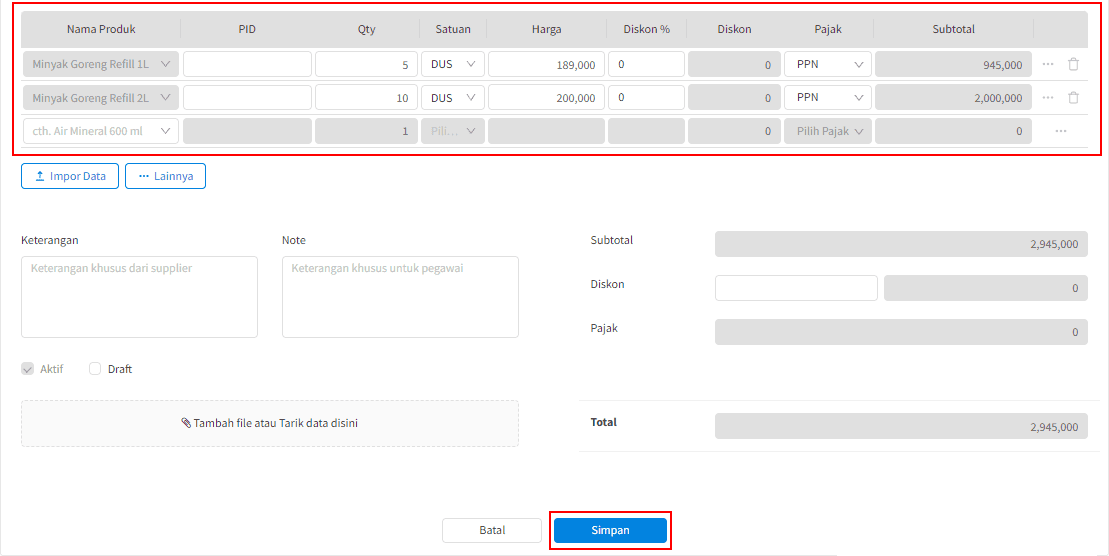Image resolution: width=1109 pixels, height=556 pixels.
Task: Click the Diskon input in summary
Action: (796, 288)
